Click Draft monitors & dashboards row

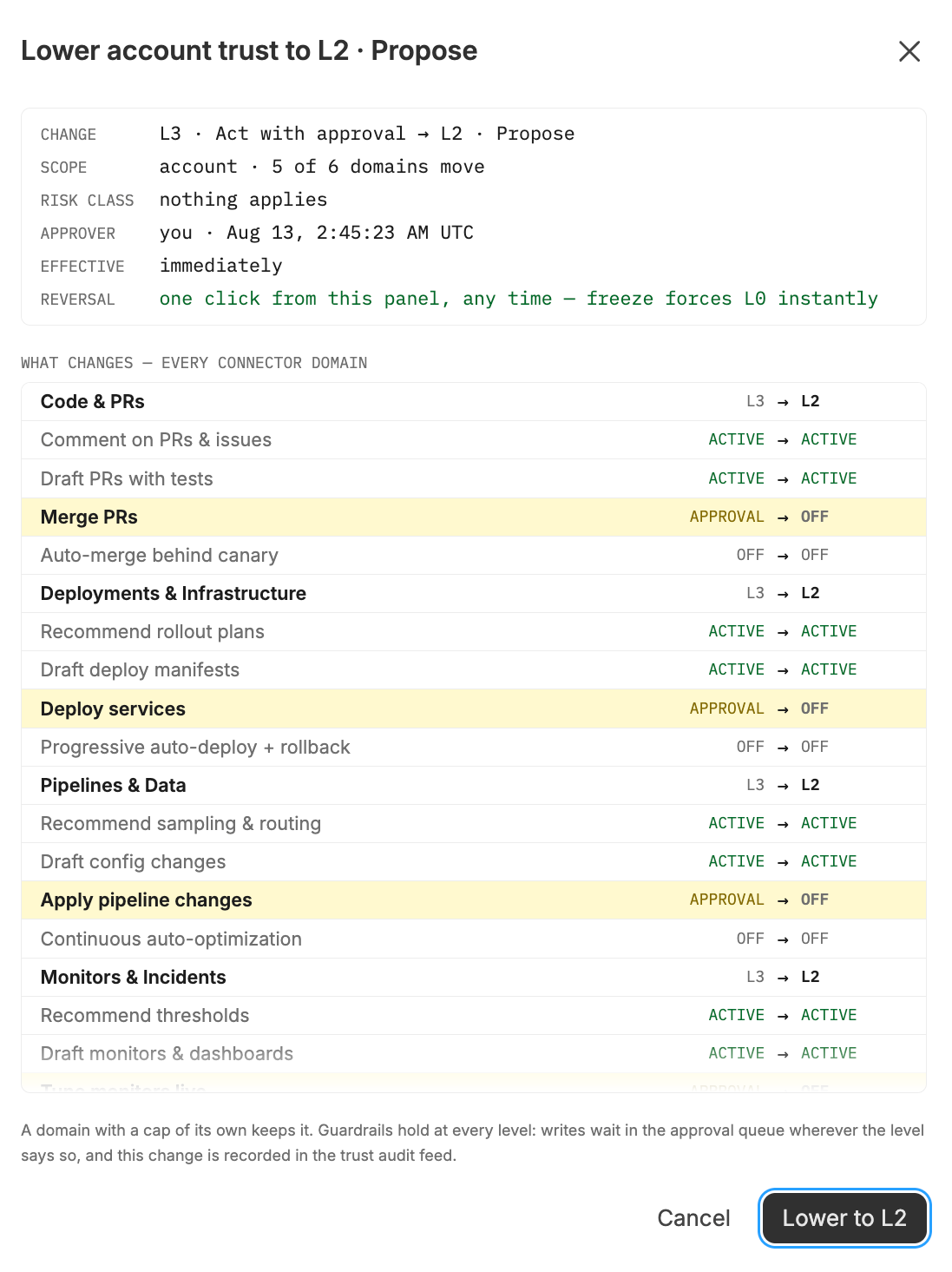[x=474, y=1053]
